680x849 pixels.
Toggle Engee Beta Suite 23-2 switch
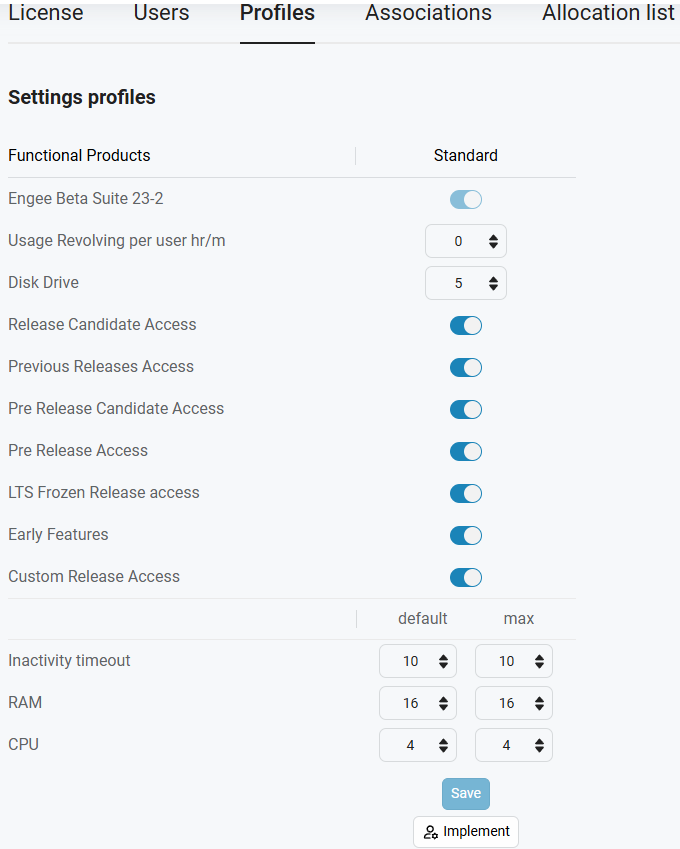(466, 199)
